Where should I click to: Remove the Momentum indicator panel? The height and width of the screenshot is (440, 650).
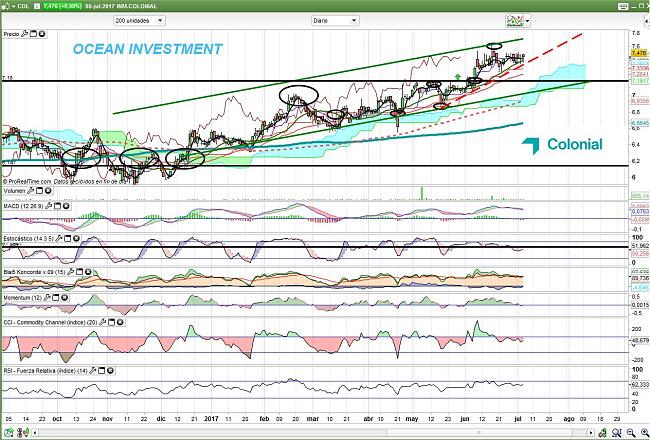pos(64,298)
